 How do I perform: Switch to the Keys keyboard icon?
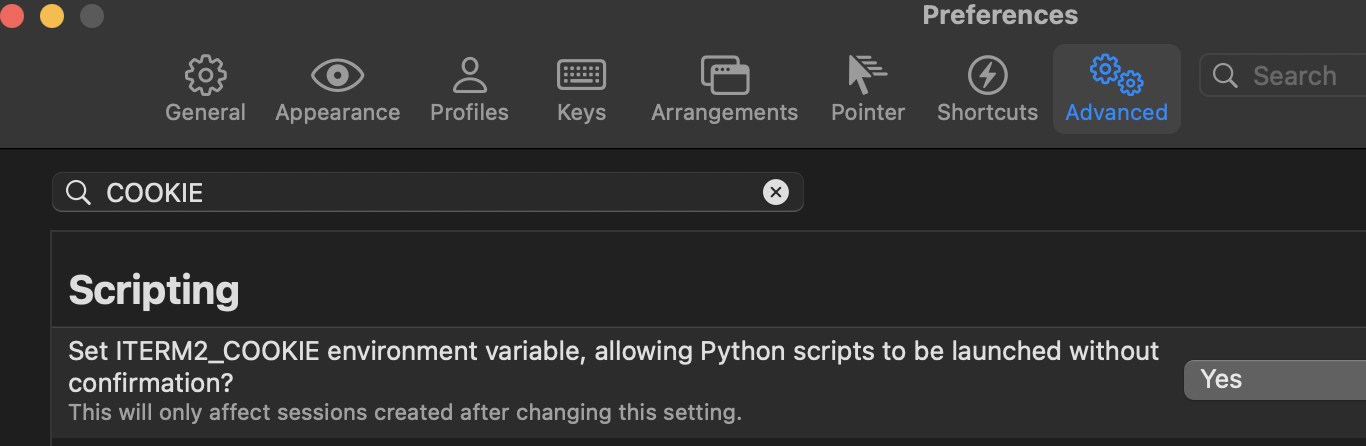coord(581,76)
